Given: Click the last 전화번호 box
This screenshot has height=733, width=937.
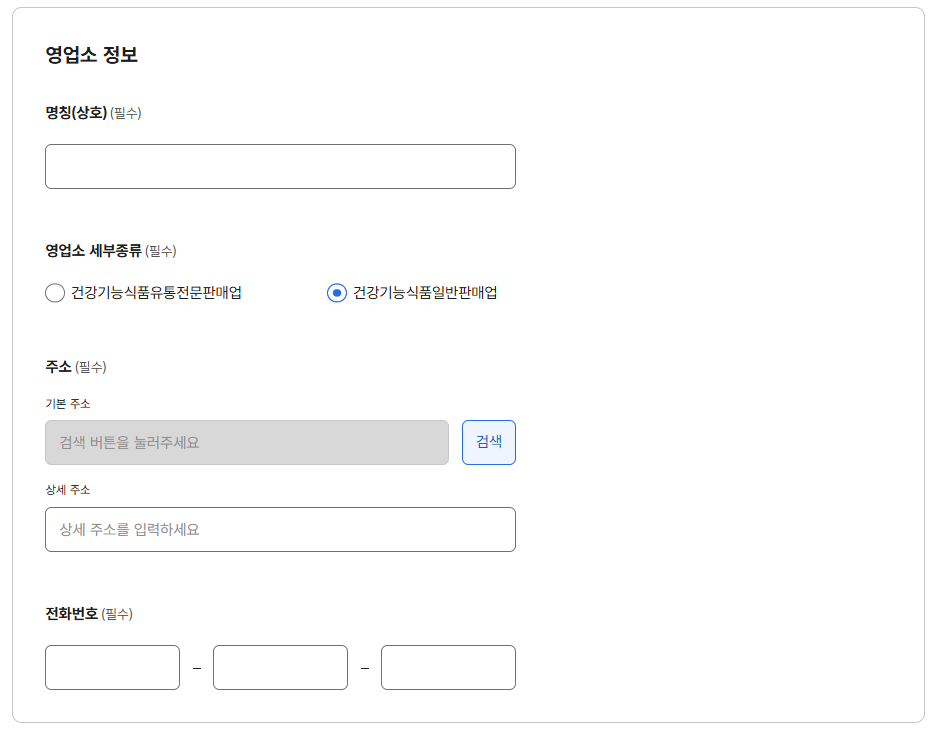Looking at the screenshot, I should pos(448,667).
